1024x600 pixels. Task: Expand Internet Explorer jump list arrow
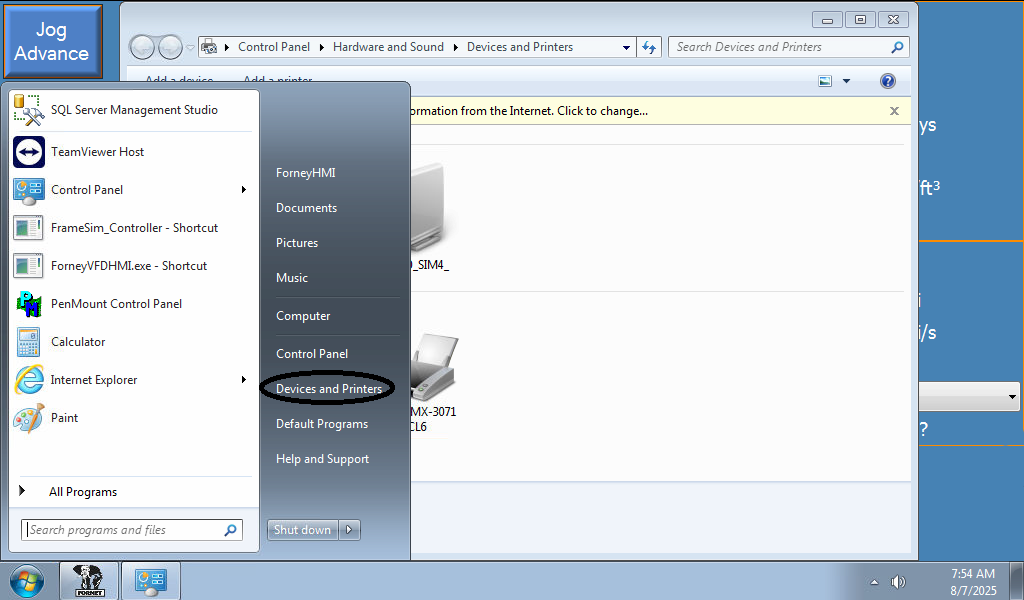click(244, 380)
